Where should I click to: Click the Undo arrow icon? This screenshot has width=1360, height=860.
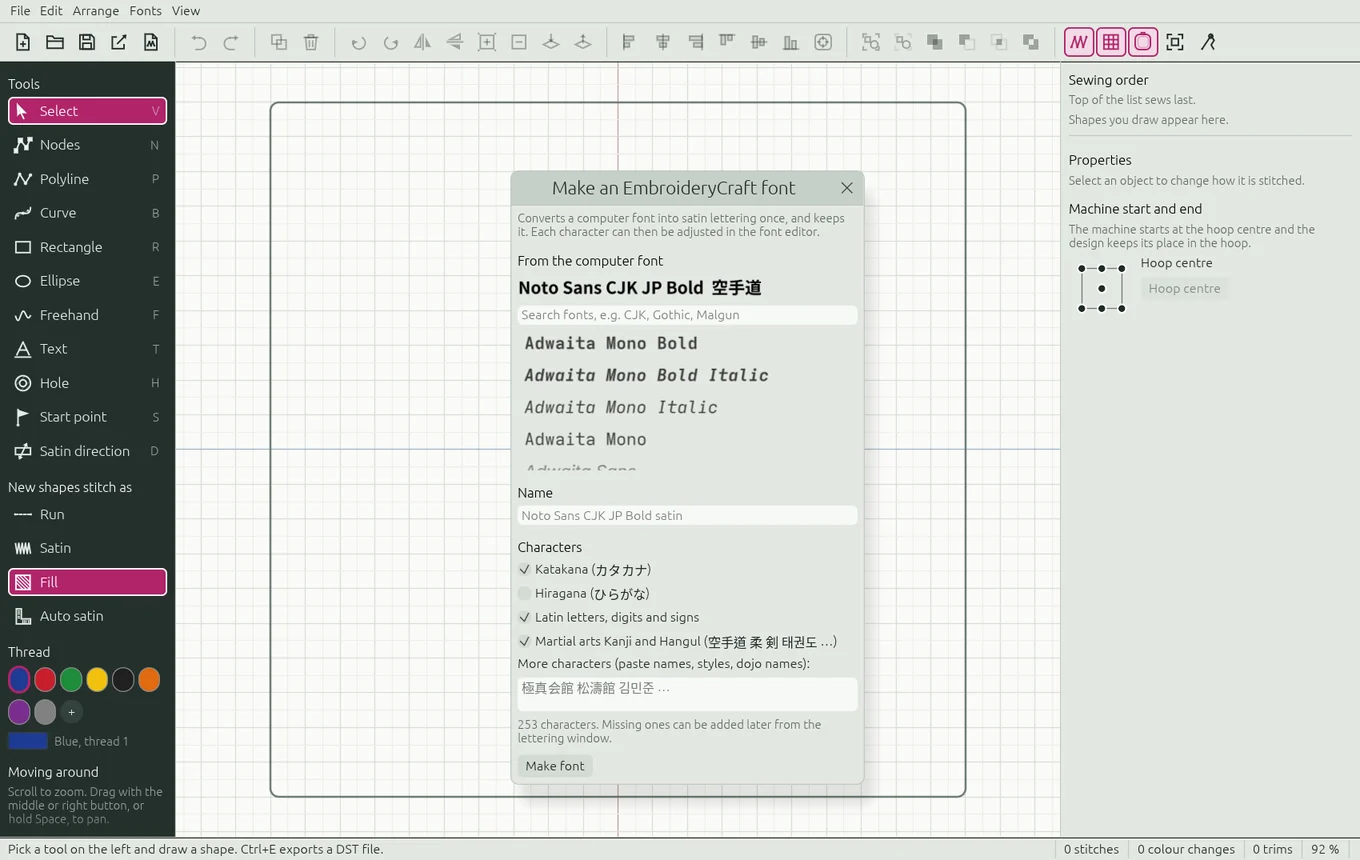[x=199, y=42]
